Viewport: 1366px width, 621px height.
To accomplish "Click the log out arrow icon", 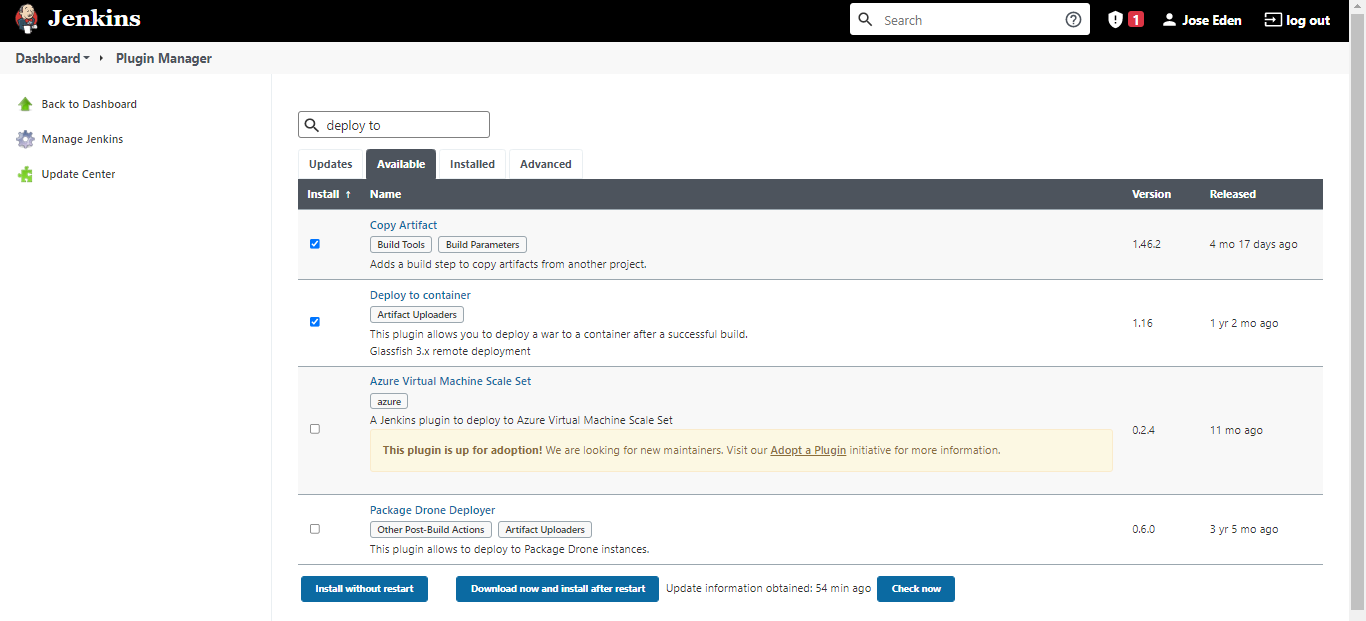I will click(x=1272, y=20).
